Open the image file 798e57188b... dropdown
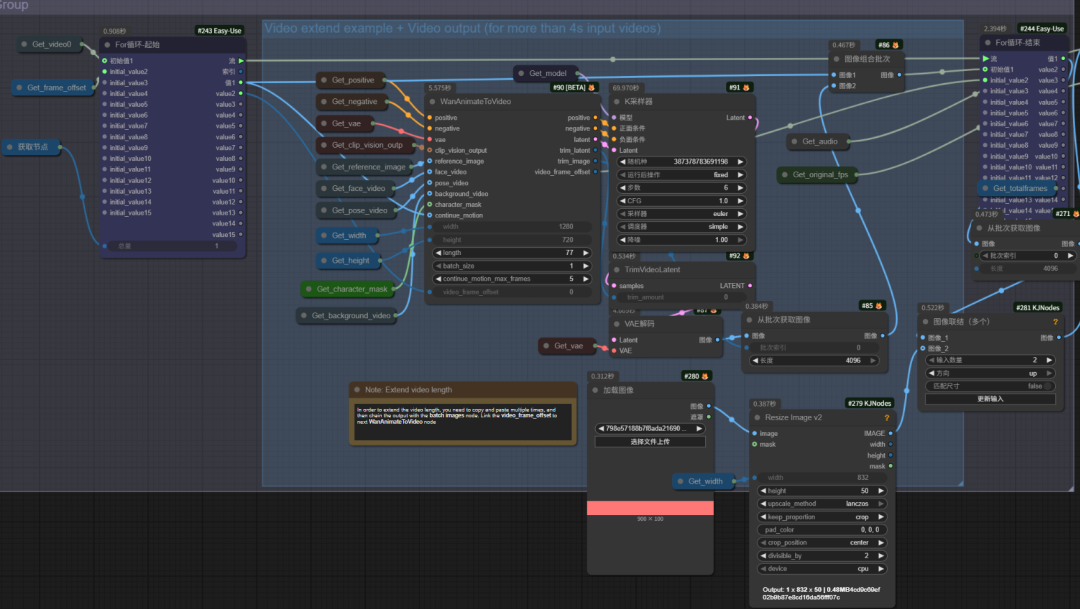Screen dimensions: 1080x609 coord(650,429)
